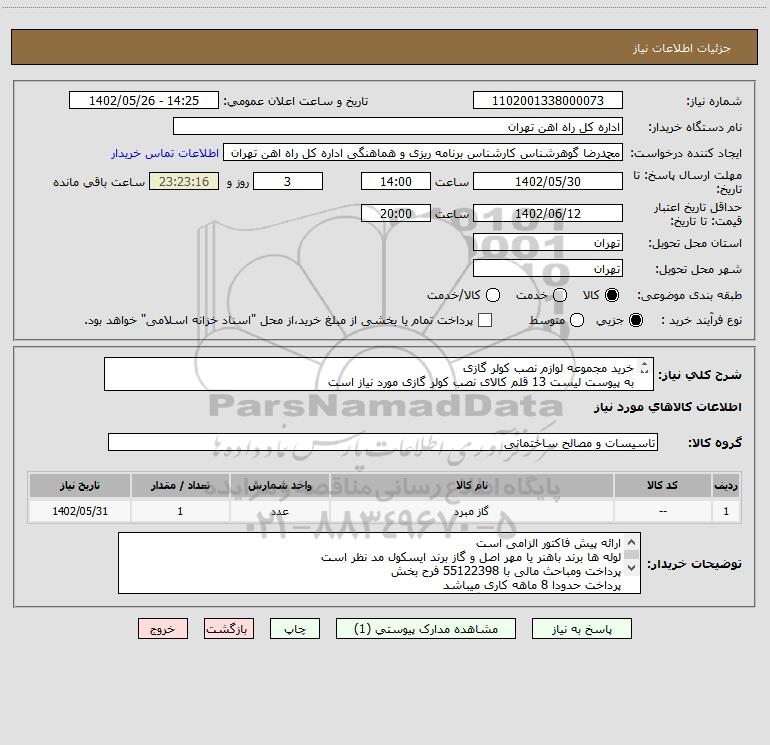Click the چاپ print button
This screenshot has height=745, width=770.
coord(295,629)
